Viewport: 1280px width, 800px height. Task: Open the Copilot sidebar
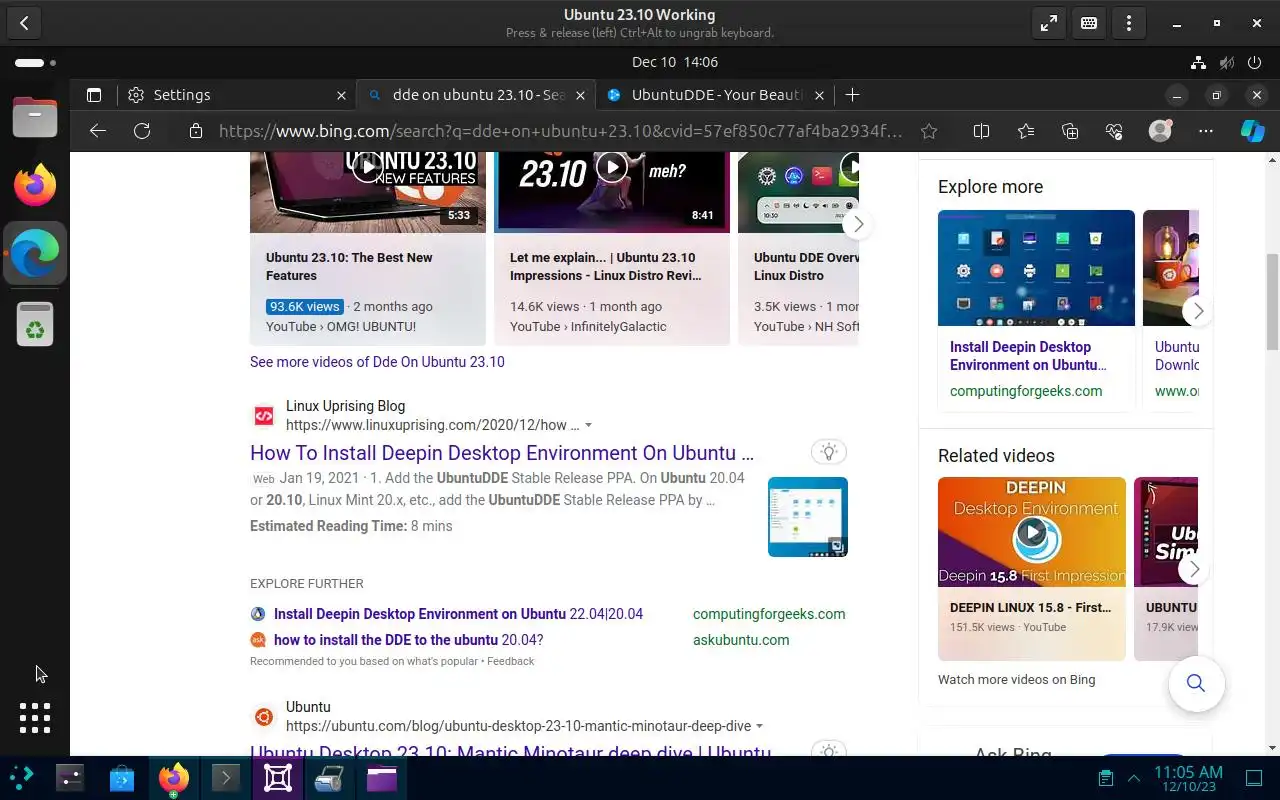(1253, 131)
